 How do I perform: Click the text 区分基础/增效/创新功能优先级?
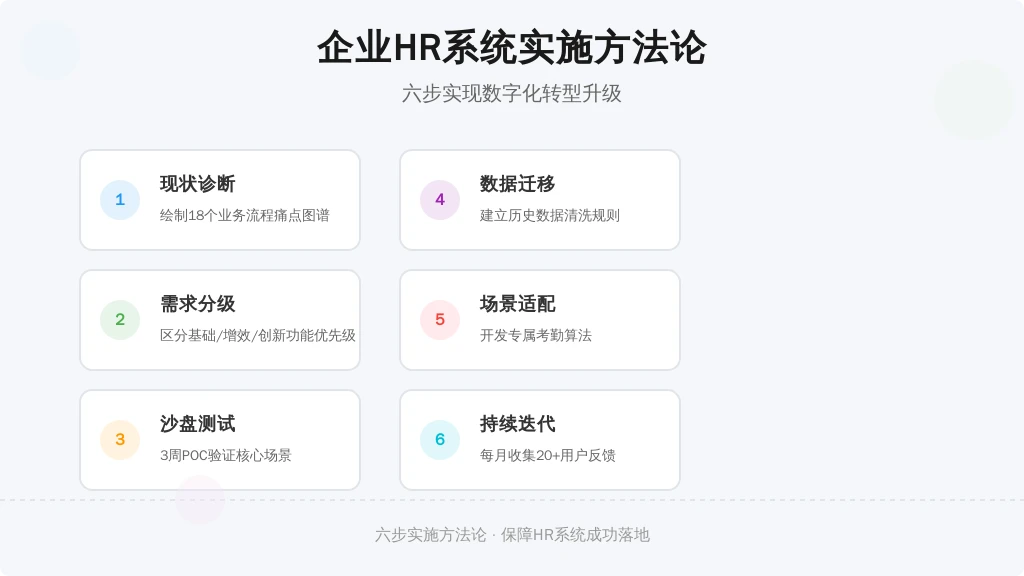[258, 336]
